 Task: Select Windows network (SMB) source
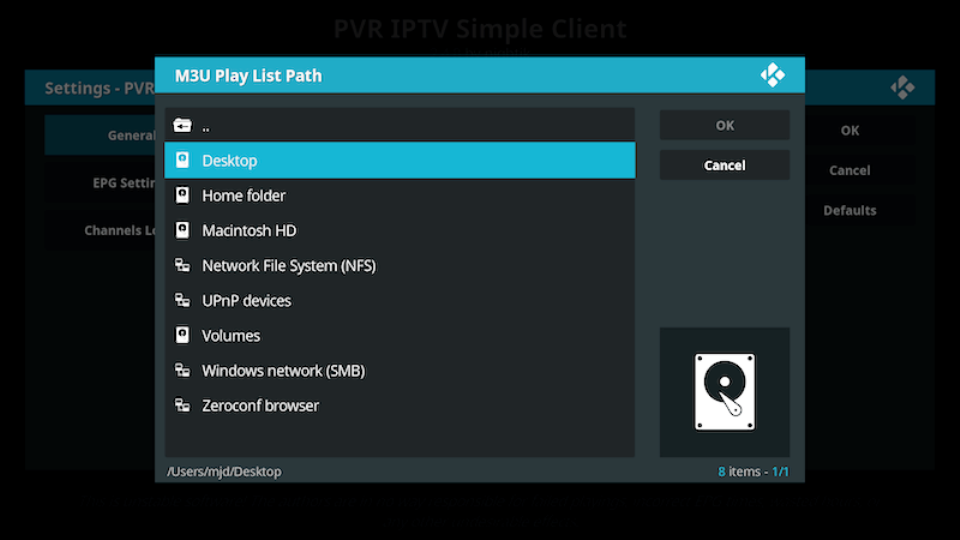tap(283, 371)
